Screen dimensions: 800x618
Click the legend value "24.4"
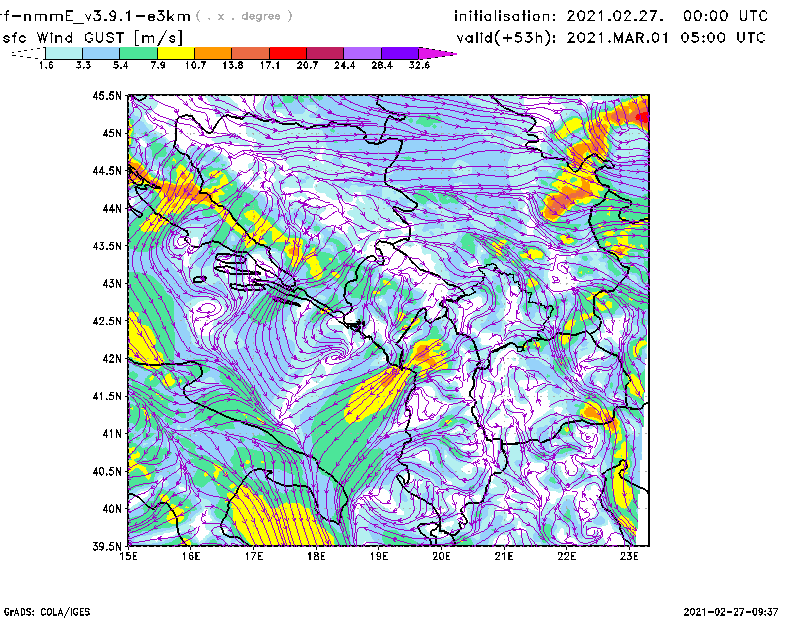344,65
